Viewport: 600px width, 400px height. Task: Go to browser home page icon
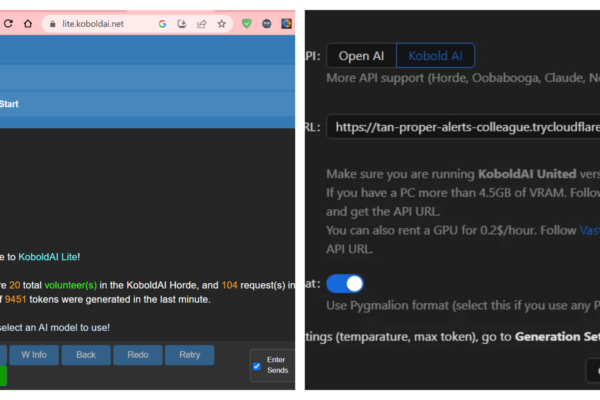coord(28,24)
